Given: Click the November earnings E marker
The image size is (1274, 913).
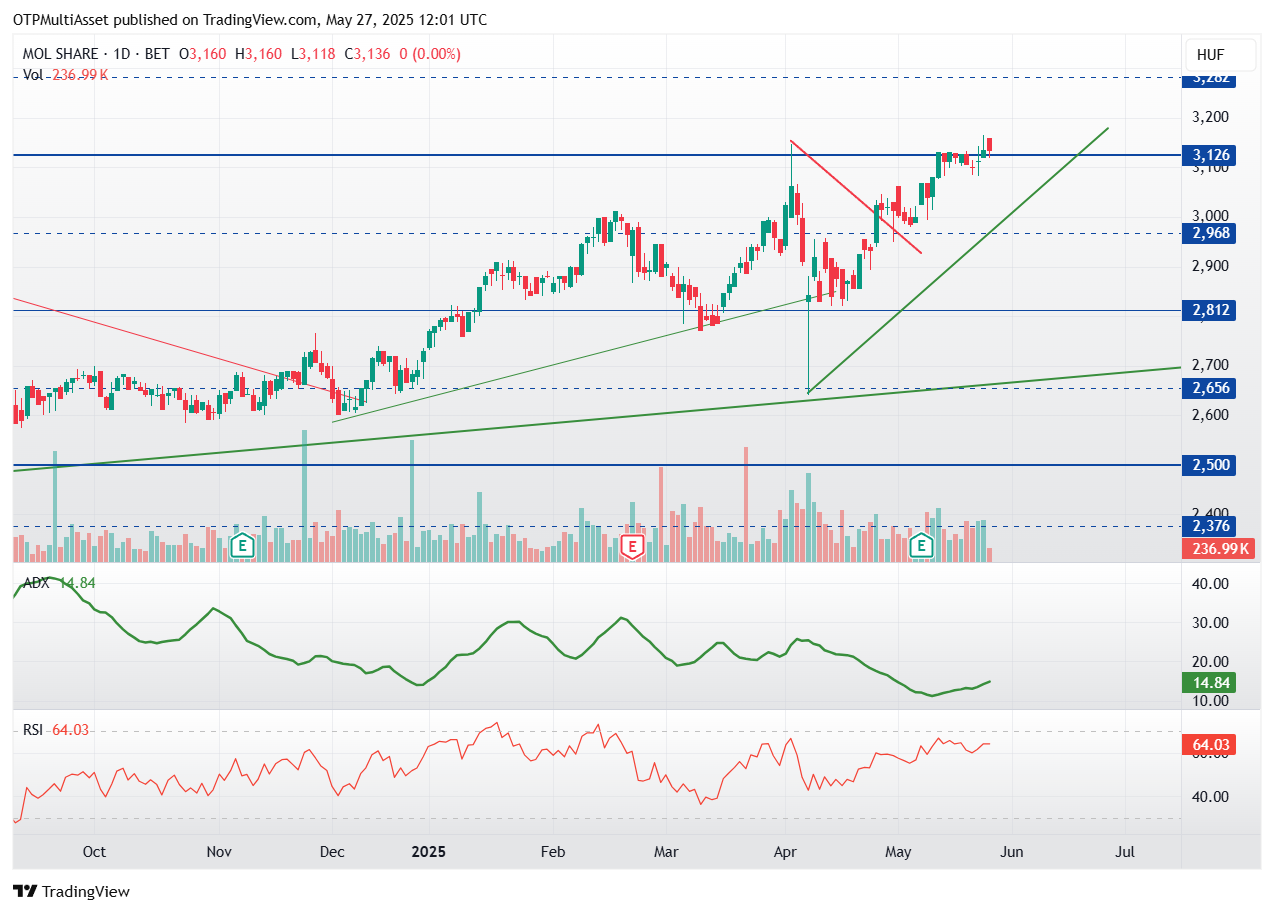Looking at the screenshot, I should [241, 546].
